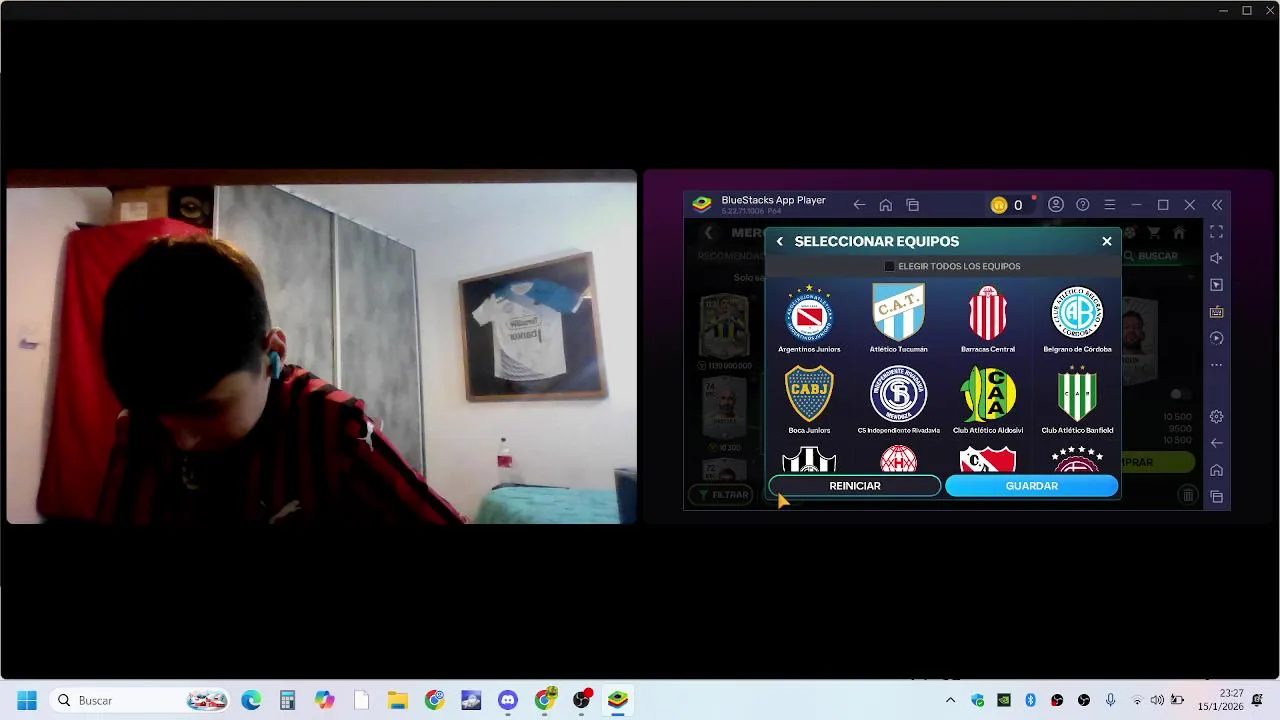Open Bluetooth icon in system tray
The width and height of the screenshot is (1280, 720).
pos(1030,700)
